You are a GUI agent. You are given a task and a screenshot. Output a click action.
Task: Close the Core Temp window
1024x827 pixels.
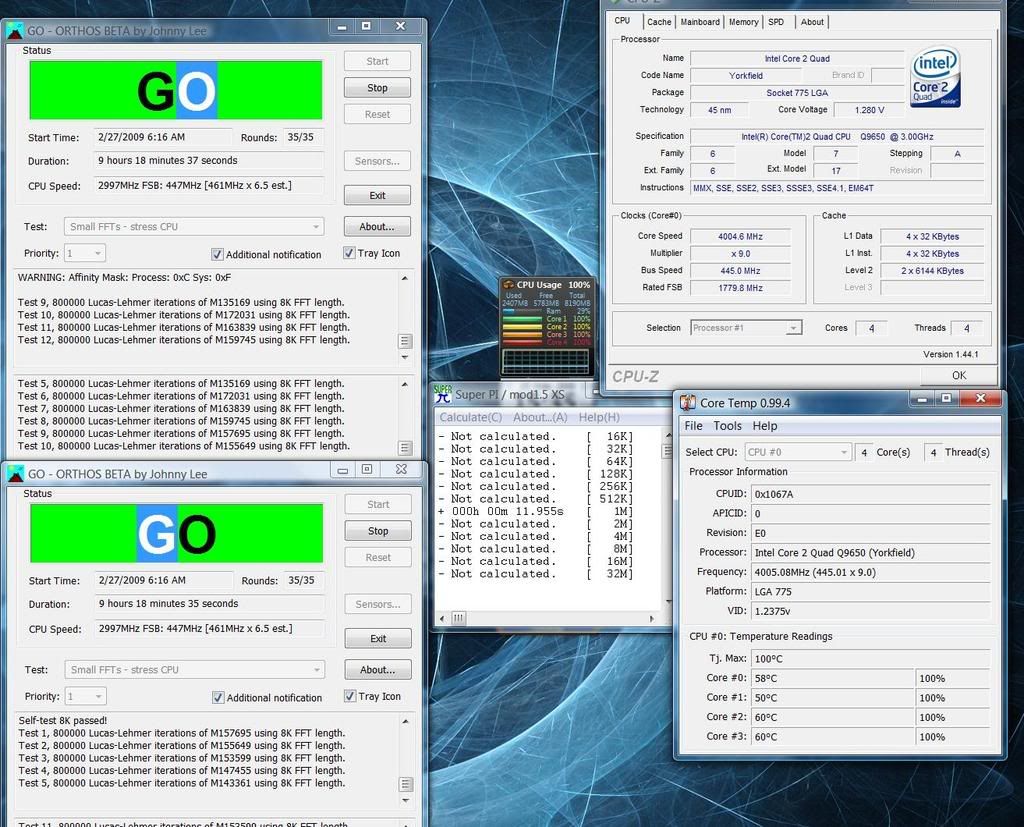[980, 398]
